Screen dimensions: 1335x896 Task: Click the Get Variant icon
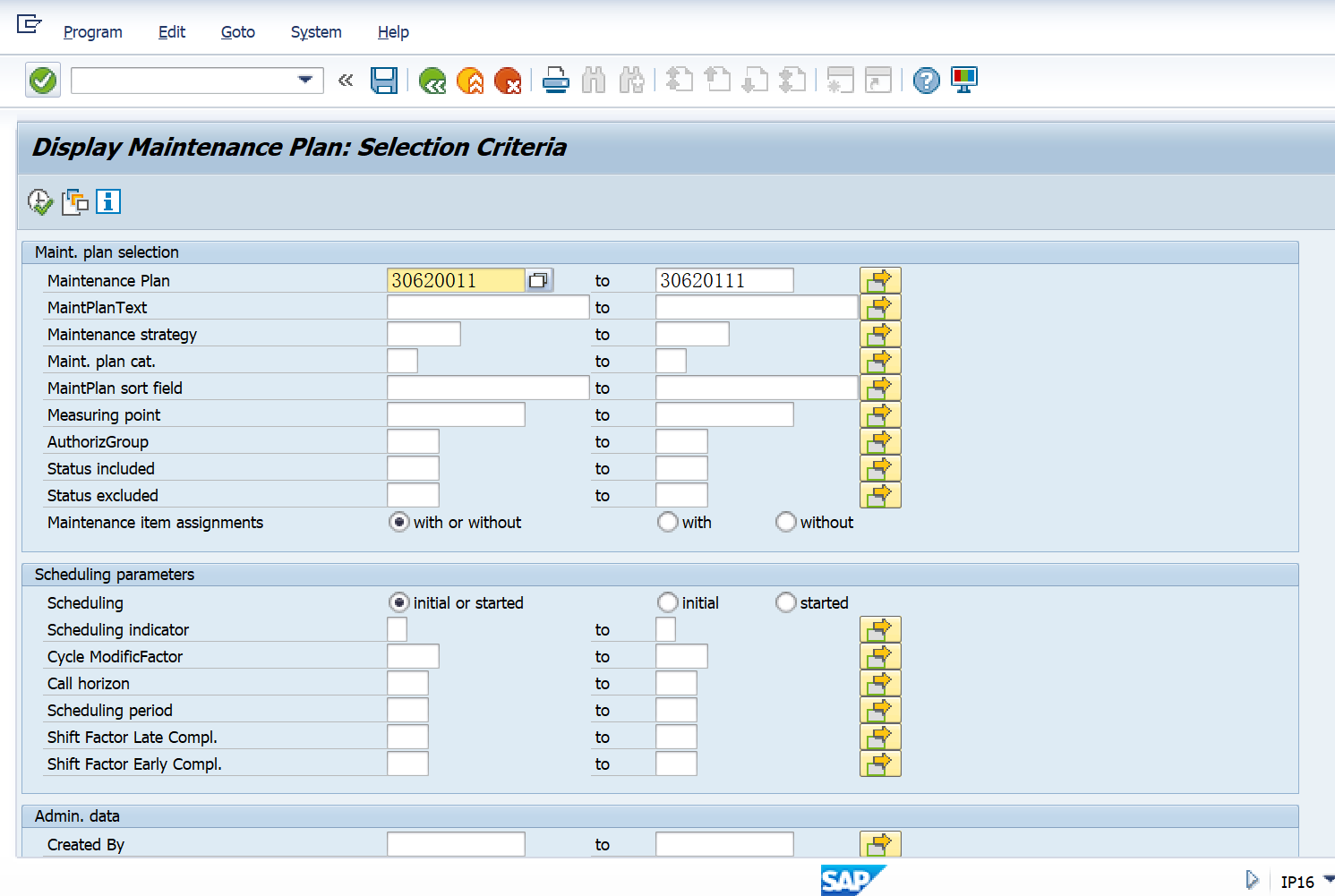pos(74,201)
